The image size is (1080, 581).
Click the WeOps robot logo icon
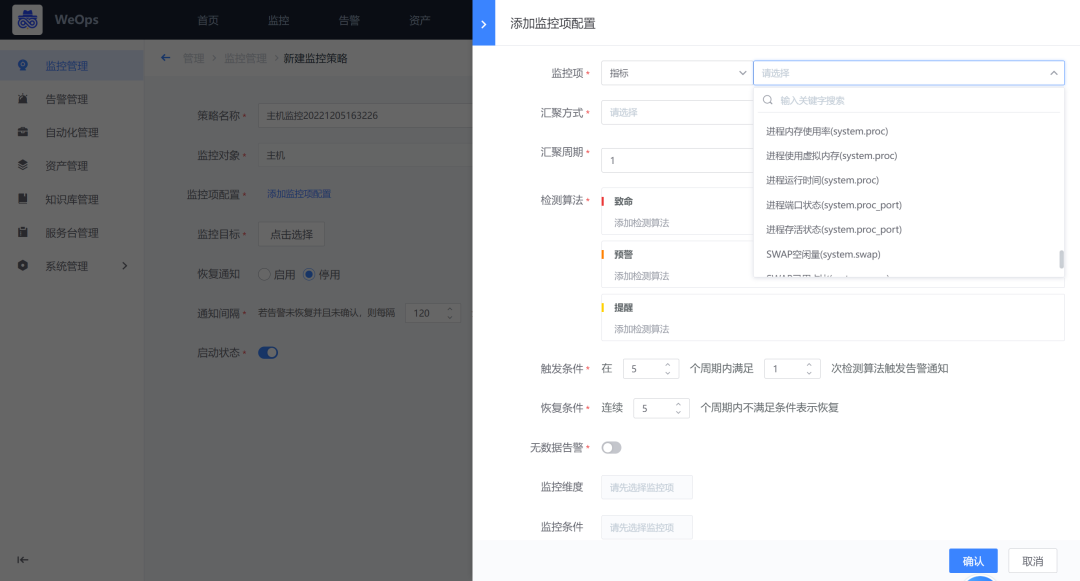pyautogui.click(x=28, y=20)
